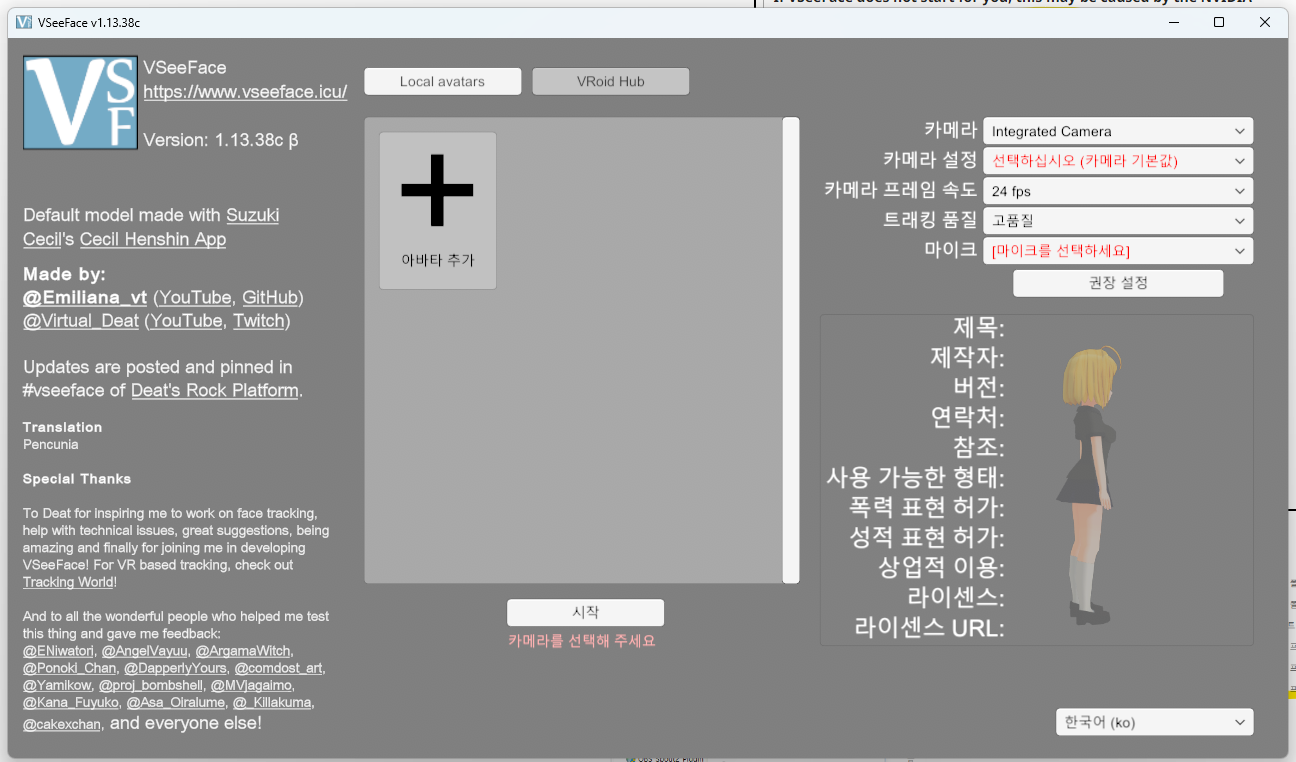Open the 트래킹 품질 고품질 dropdown
The height and width of the screenshot is (762, 1296).
tap(1118, 221)
